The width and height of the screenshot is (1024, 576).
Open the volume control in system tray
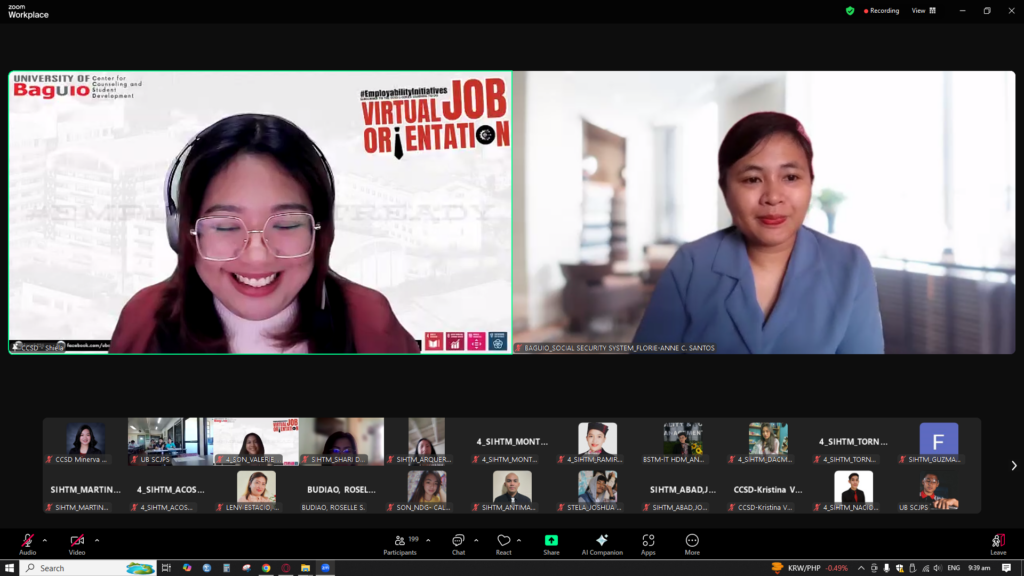[938, 568]
